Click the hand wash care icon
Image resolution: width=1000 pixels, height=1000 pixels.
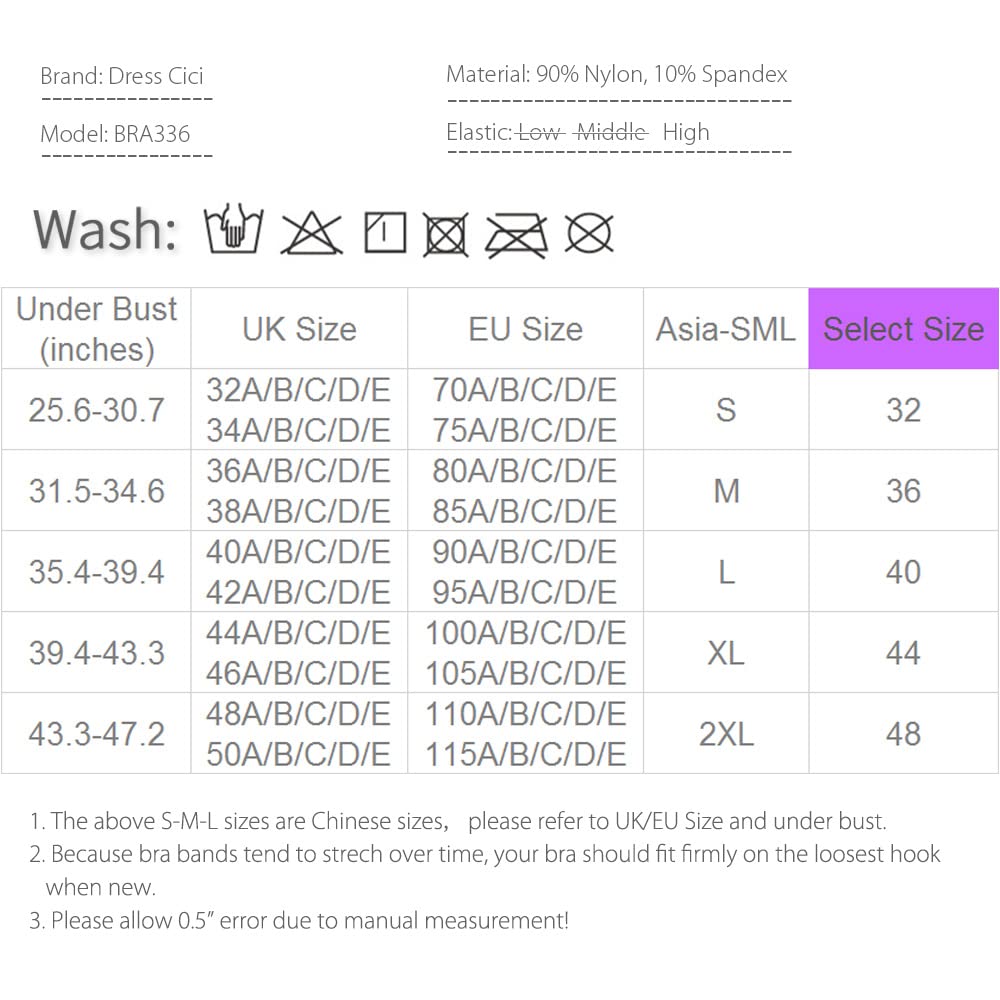(x=233, y=231)
